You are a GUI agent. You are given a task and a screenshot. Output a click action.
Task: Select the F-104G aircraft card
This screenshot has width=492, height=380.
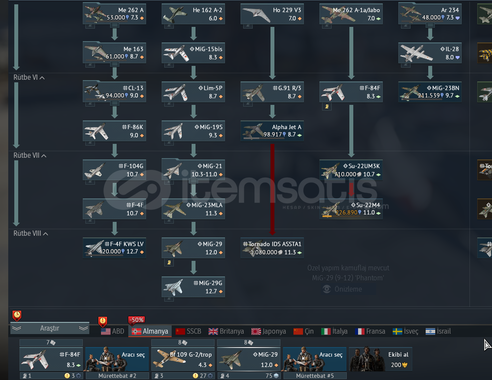(x=114, y=170)
